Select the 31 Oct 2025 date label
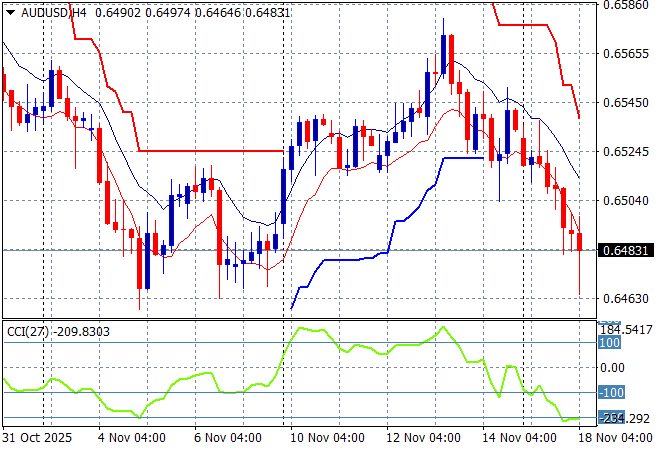 [36, 438]
